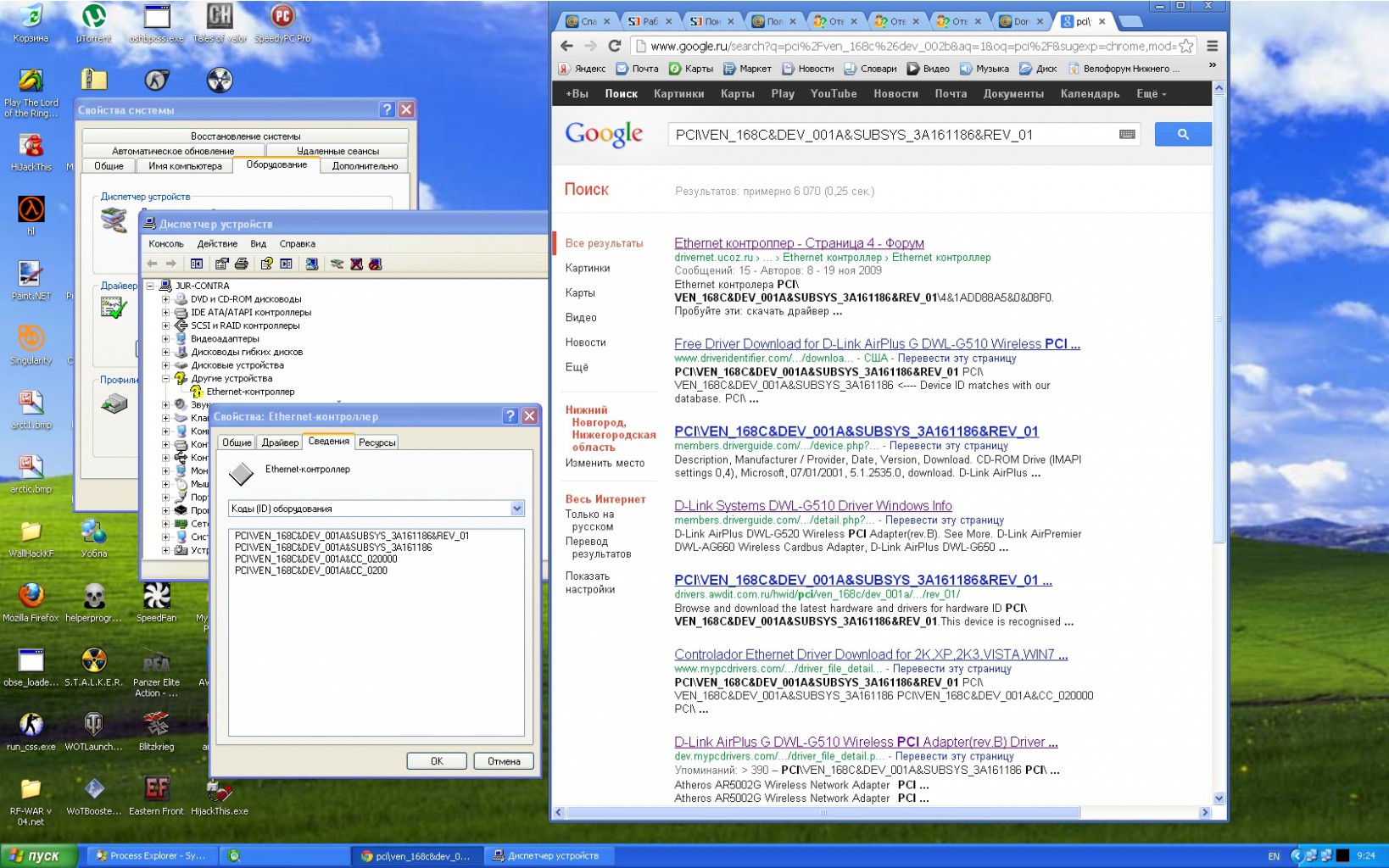Switch to Драйвер tab in Ethernet properties
The height and width of the screenshot is (868, 1389).
(x=280, y=442)
